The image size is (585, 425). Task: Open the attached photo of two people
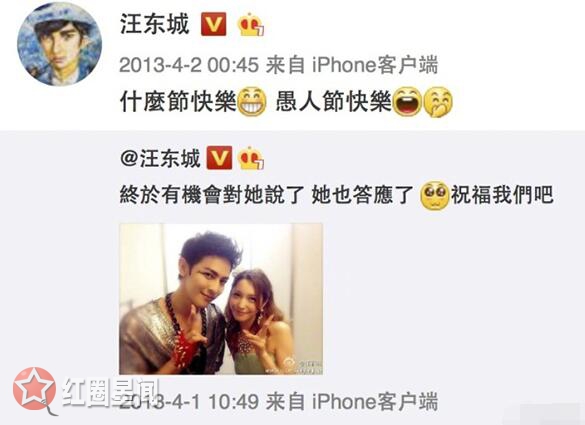click(221, 299)
